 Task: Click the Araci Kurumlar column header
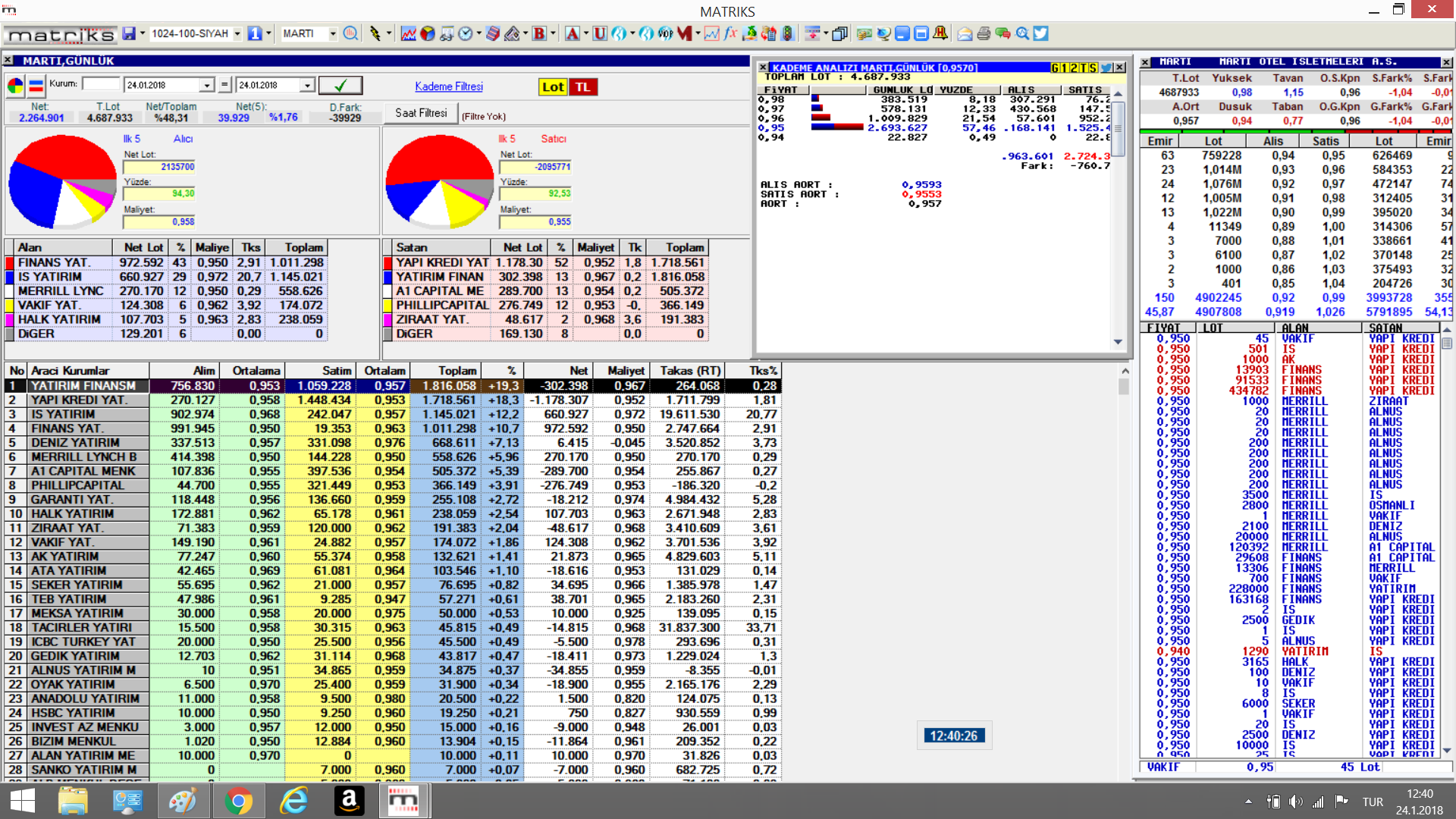point(88,371)
